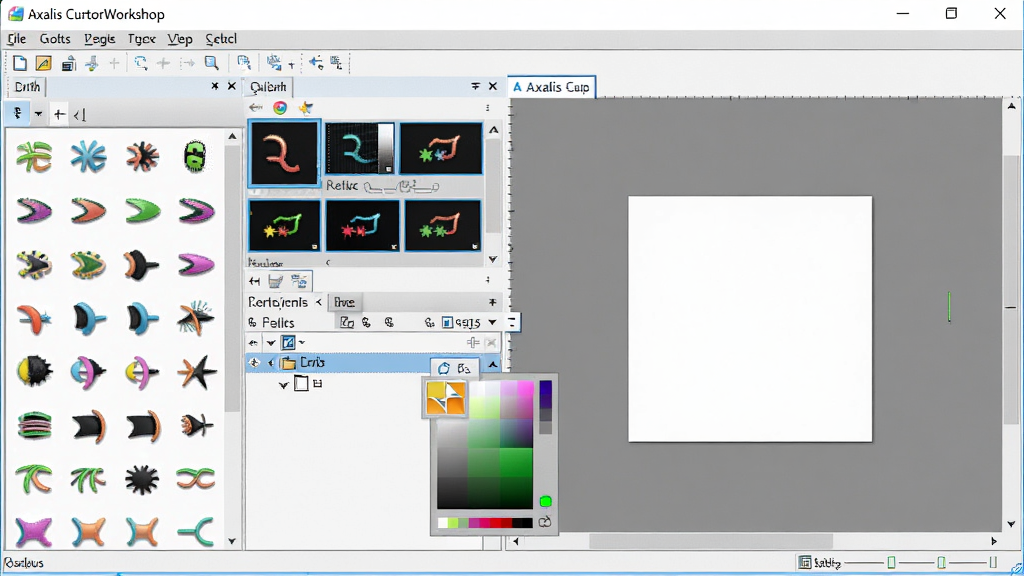The width and height of the screenshot is (1024, 576).
Task: Click the minus button beside the numeric dropdown
Action: [512, 322]
